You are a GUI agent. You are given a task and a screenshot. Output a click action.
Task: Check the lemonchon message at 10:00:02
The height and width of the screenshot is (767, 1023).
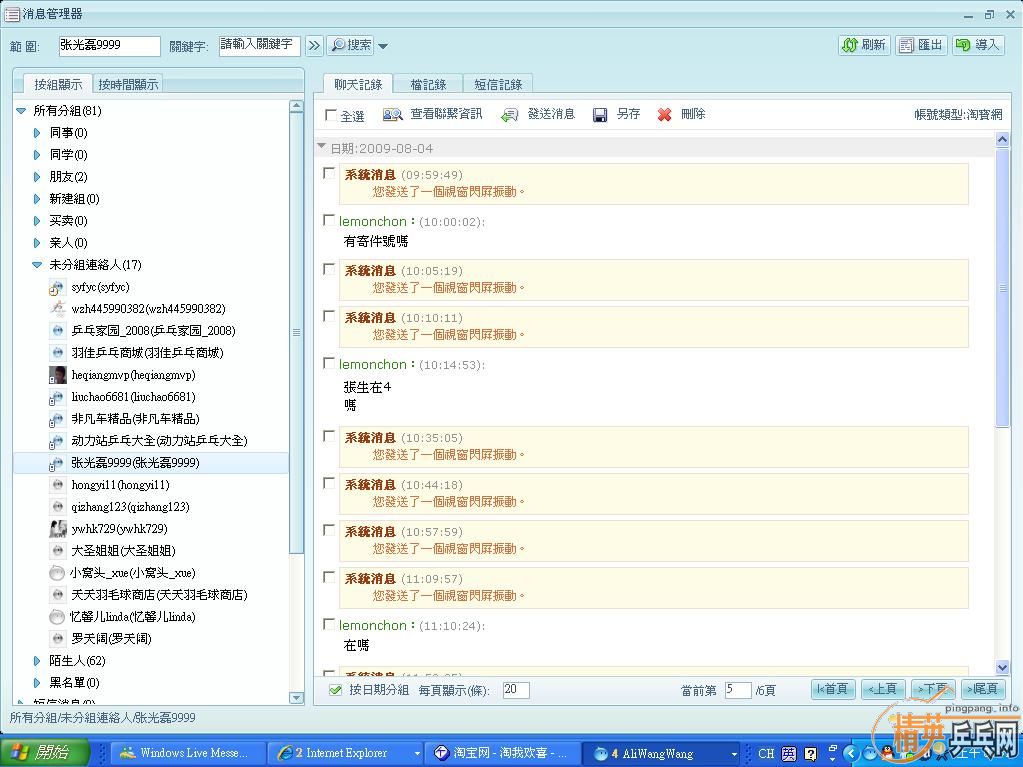[329, 220]
